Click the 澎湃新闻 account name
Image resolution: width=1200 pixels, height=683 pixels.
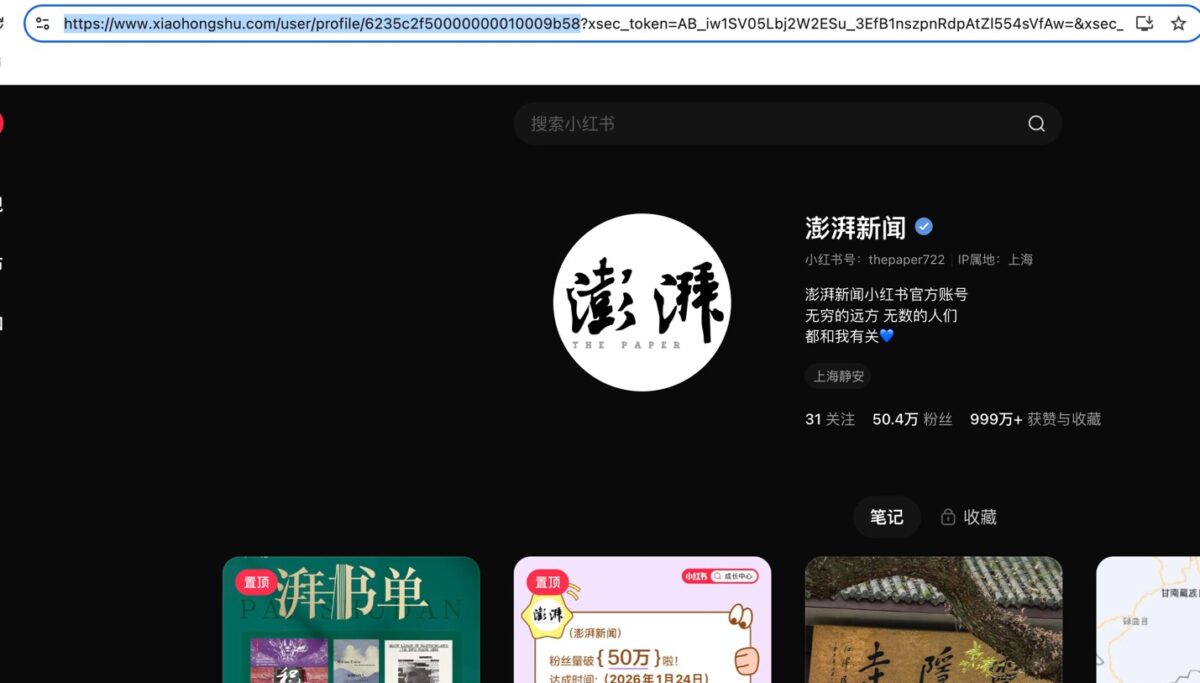[x=855, y=227]
